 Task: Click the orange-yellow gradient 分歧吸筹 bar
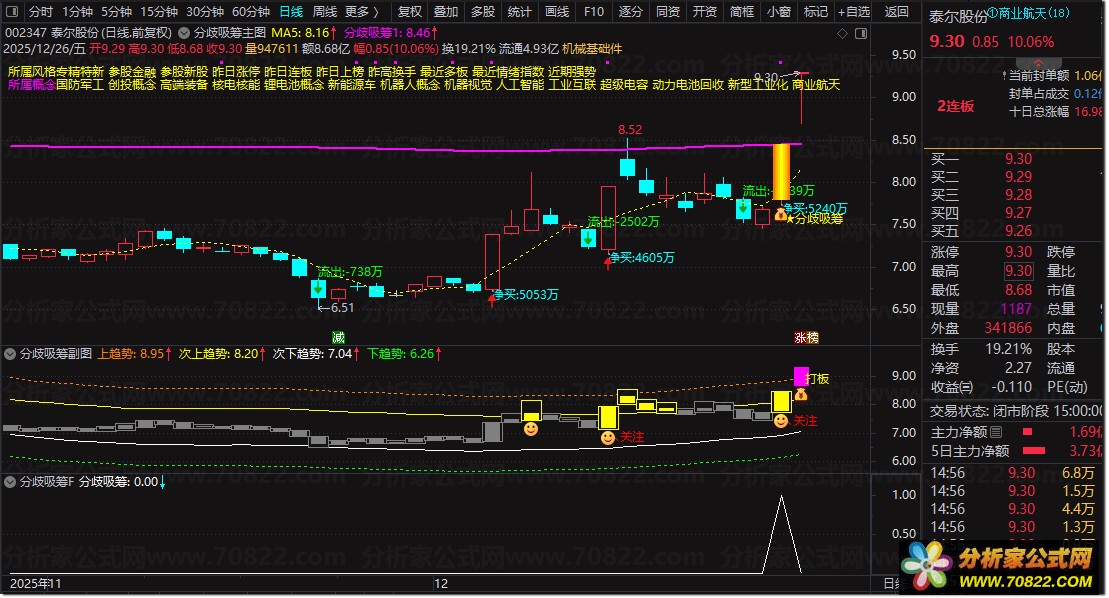[x=781, y=172]
